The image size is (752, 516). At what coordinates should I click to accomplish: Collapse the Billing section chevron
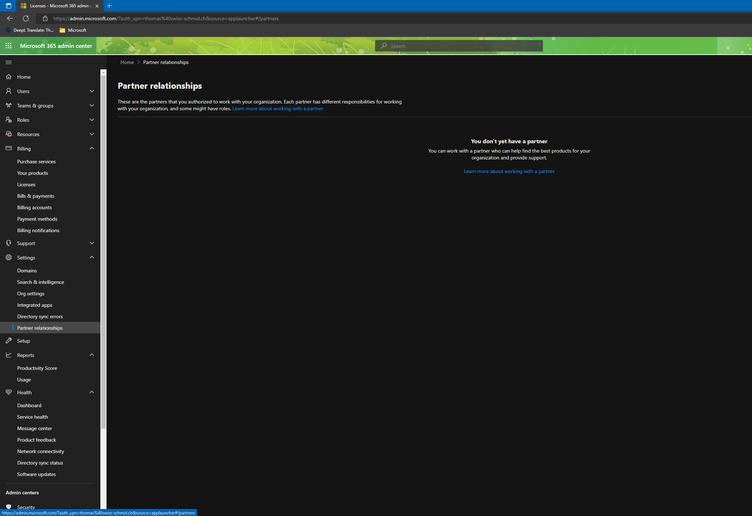click(92, 149)
